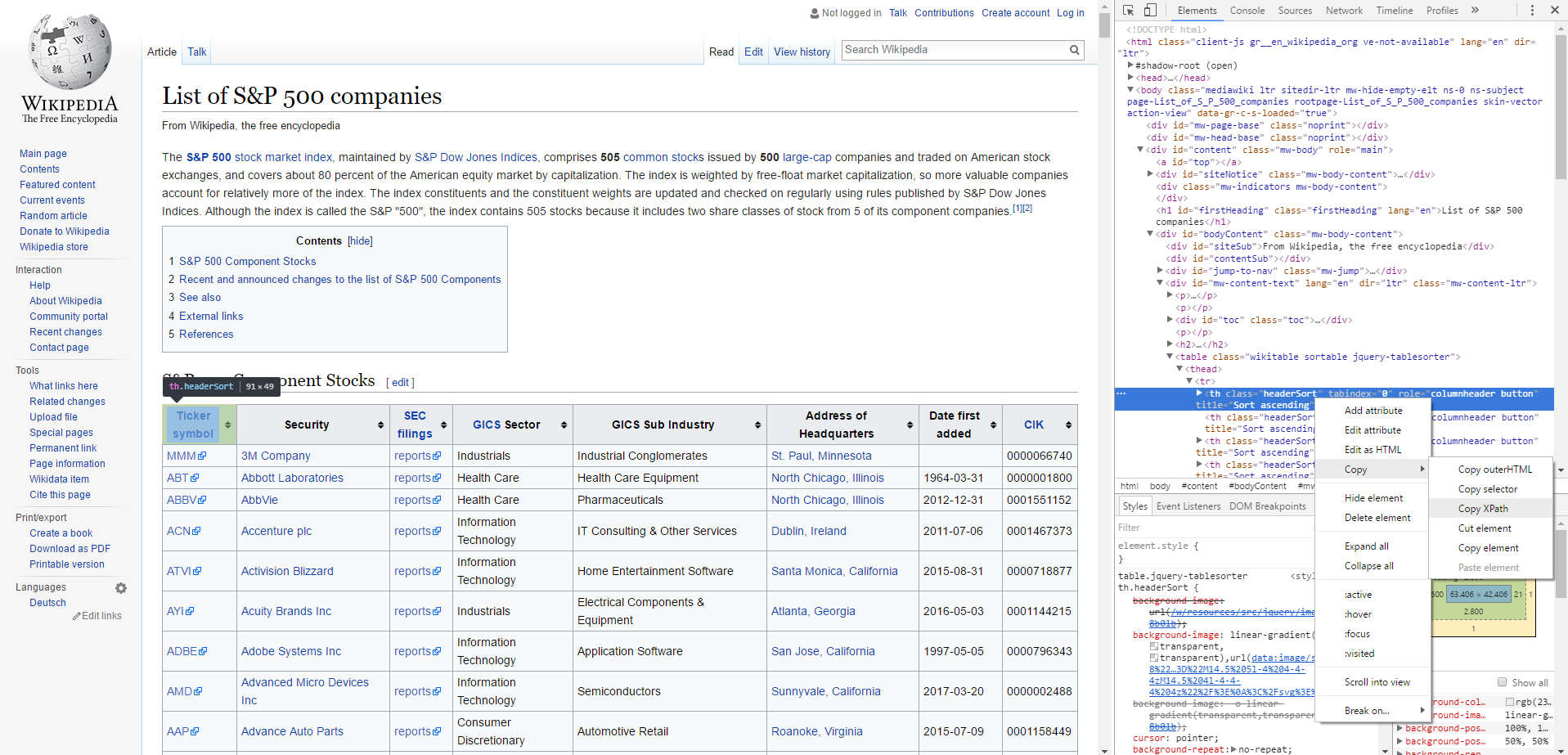Toggle device emulation mode in DevTools

click(1150, 10)
